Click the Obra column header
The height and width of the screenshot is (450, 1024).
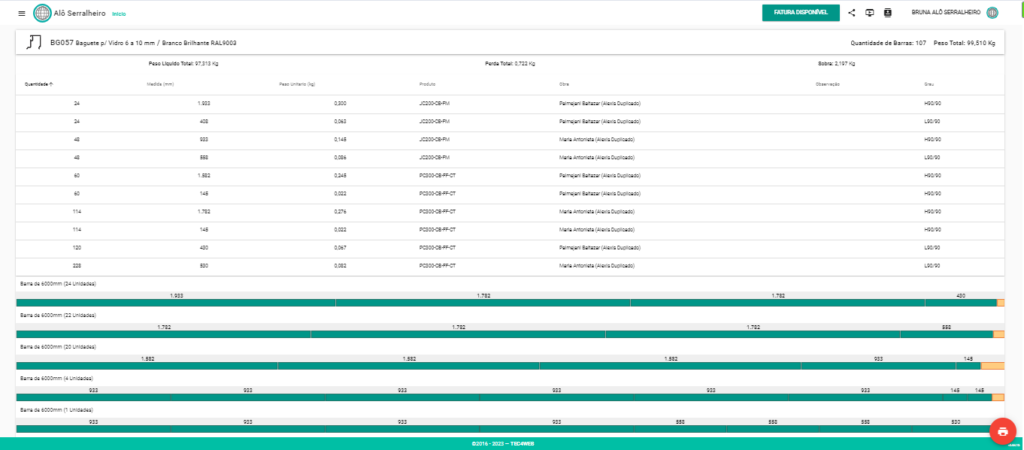[564, 84]
